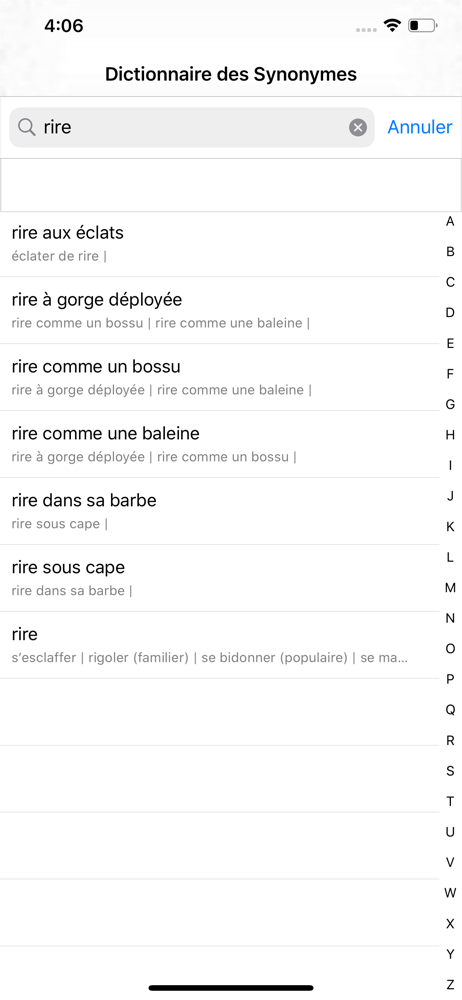Jump to letter A in index
Image resolution: width=462 pixels, height=1000 pixels.
450,221
